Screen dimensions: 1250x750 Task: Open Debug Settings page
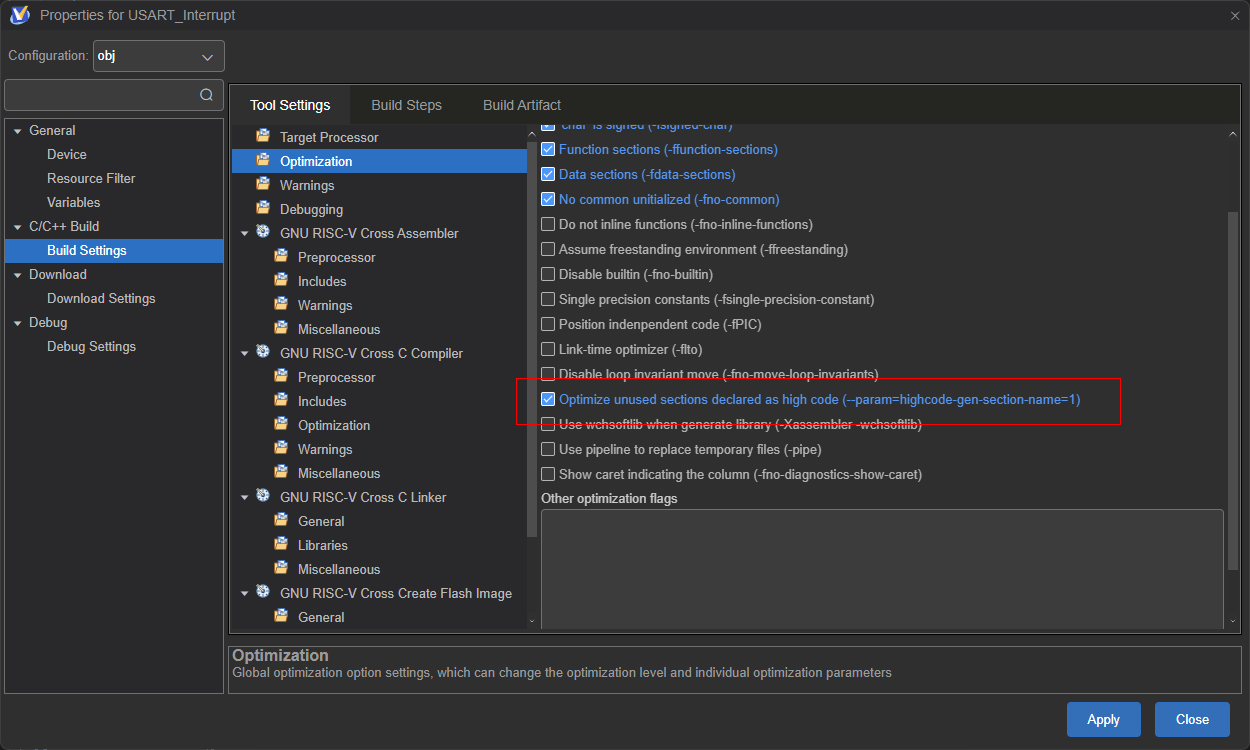91,346
